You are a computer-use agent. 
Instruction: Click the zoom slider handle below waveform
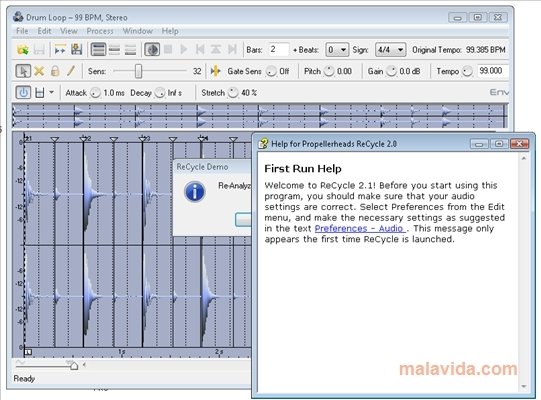click(x=74, y=366)
